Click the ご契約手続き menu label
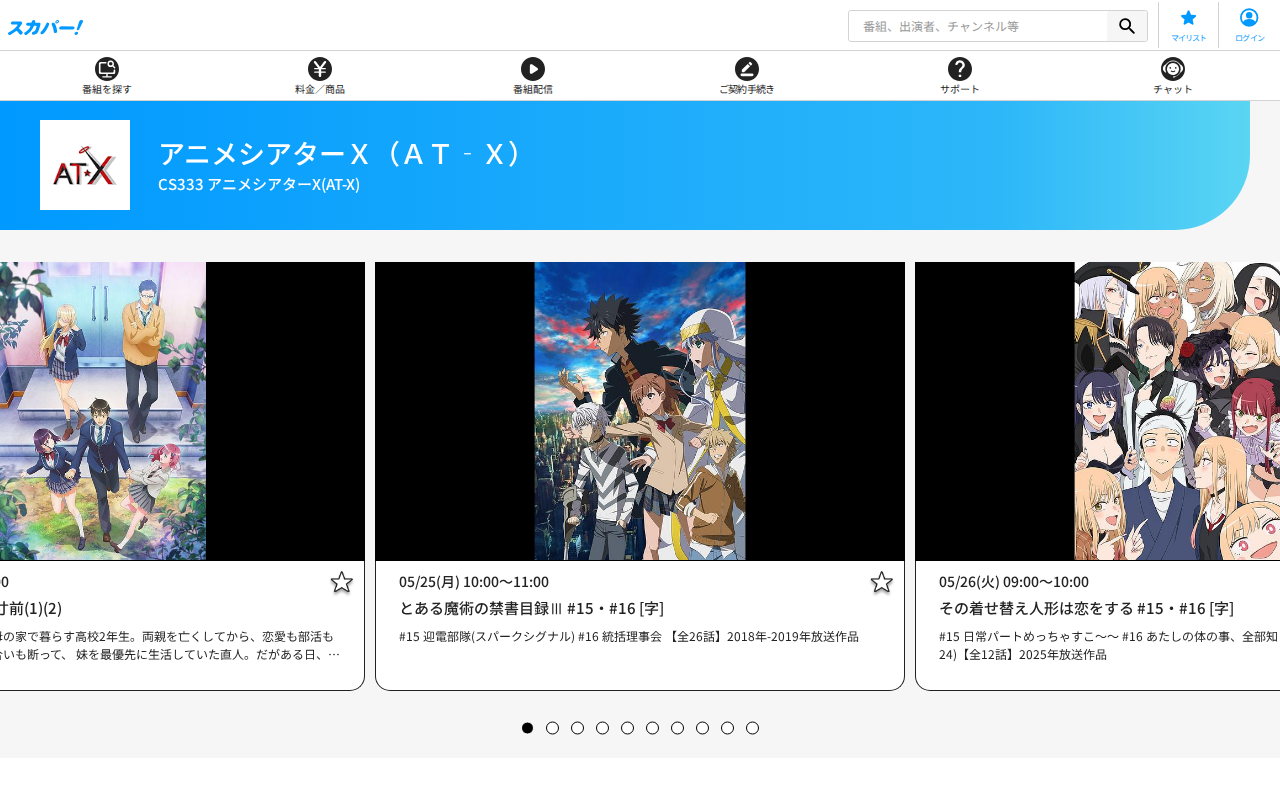Image resolution: width=1280 pixels, height=800 pixels. pos(747,89)
